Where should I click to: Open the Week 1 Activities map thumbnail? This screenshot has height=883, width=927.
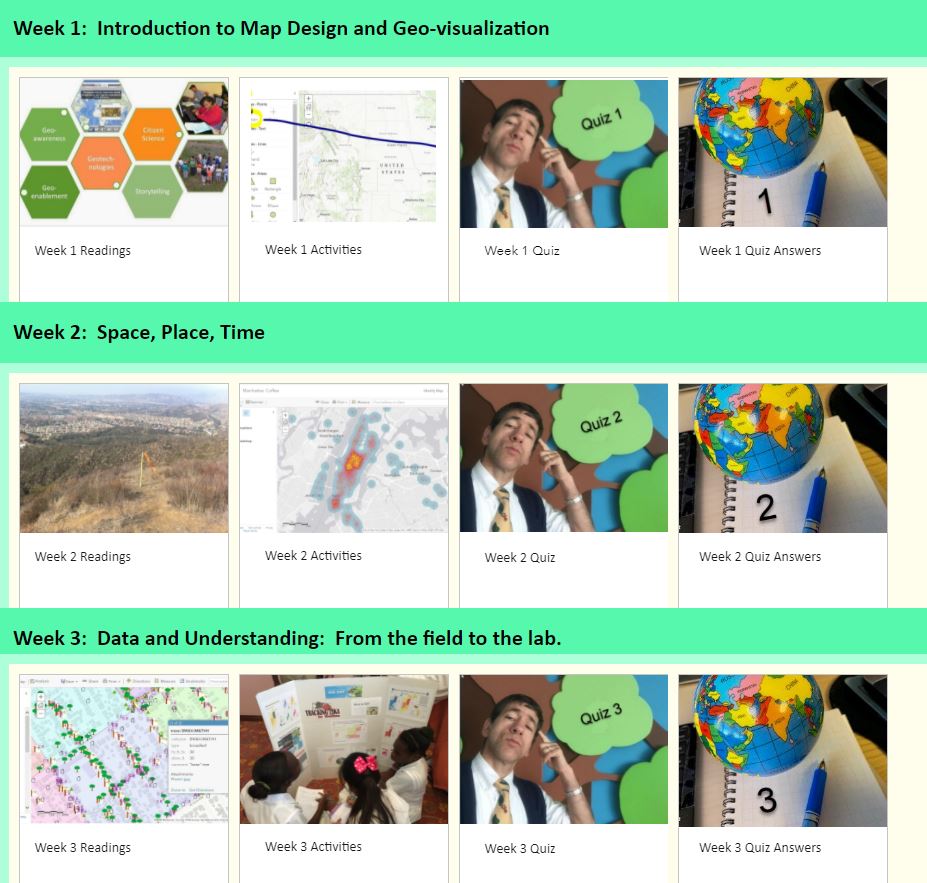coord(344,152)
